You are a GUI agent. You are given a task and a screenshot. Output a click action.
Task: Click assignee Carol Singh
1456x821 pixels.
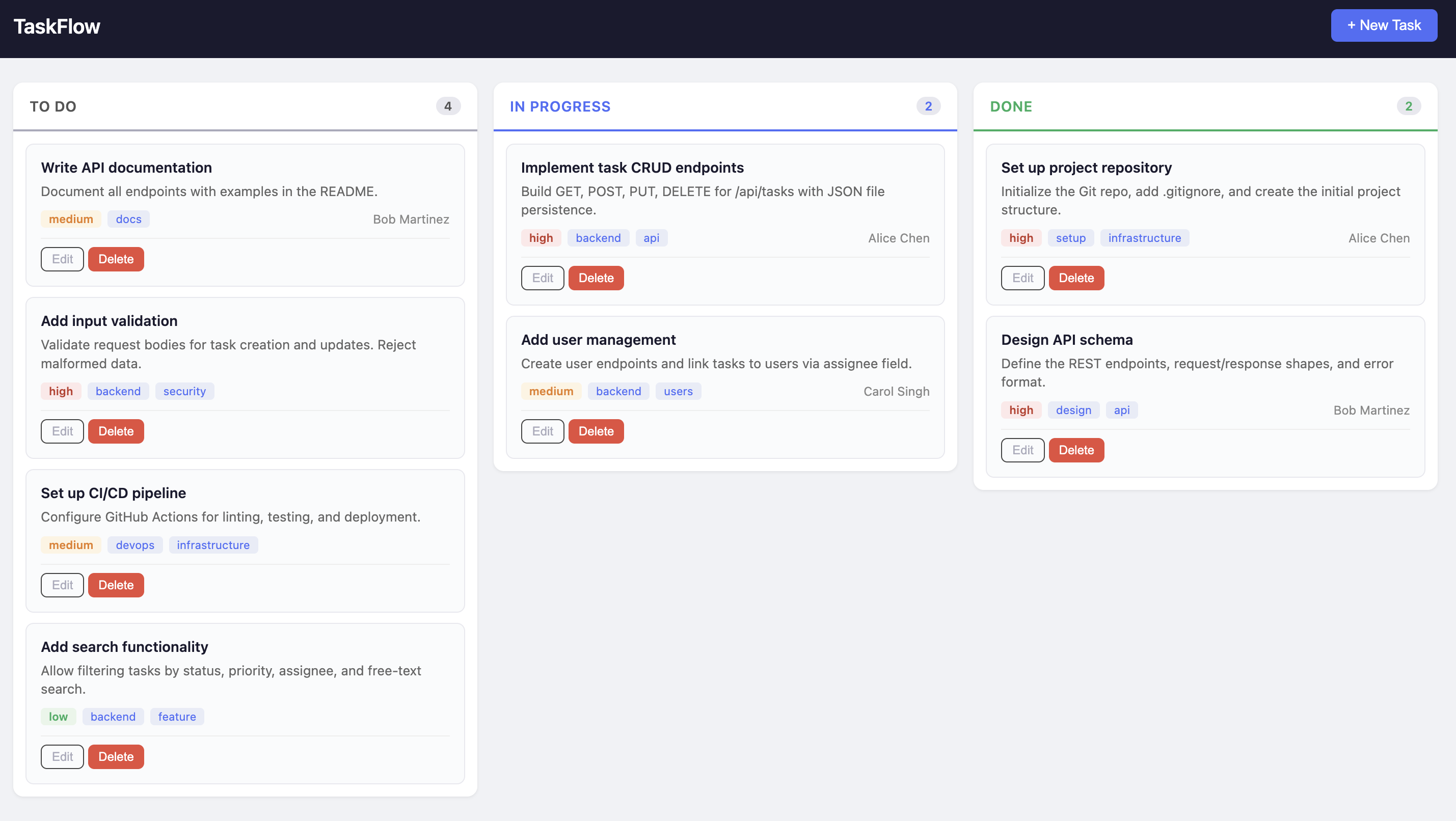pos(896,392)
